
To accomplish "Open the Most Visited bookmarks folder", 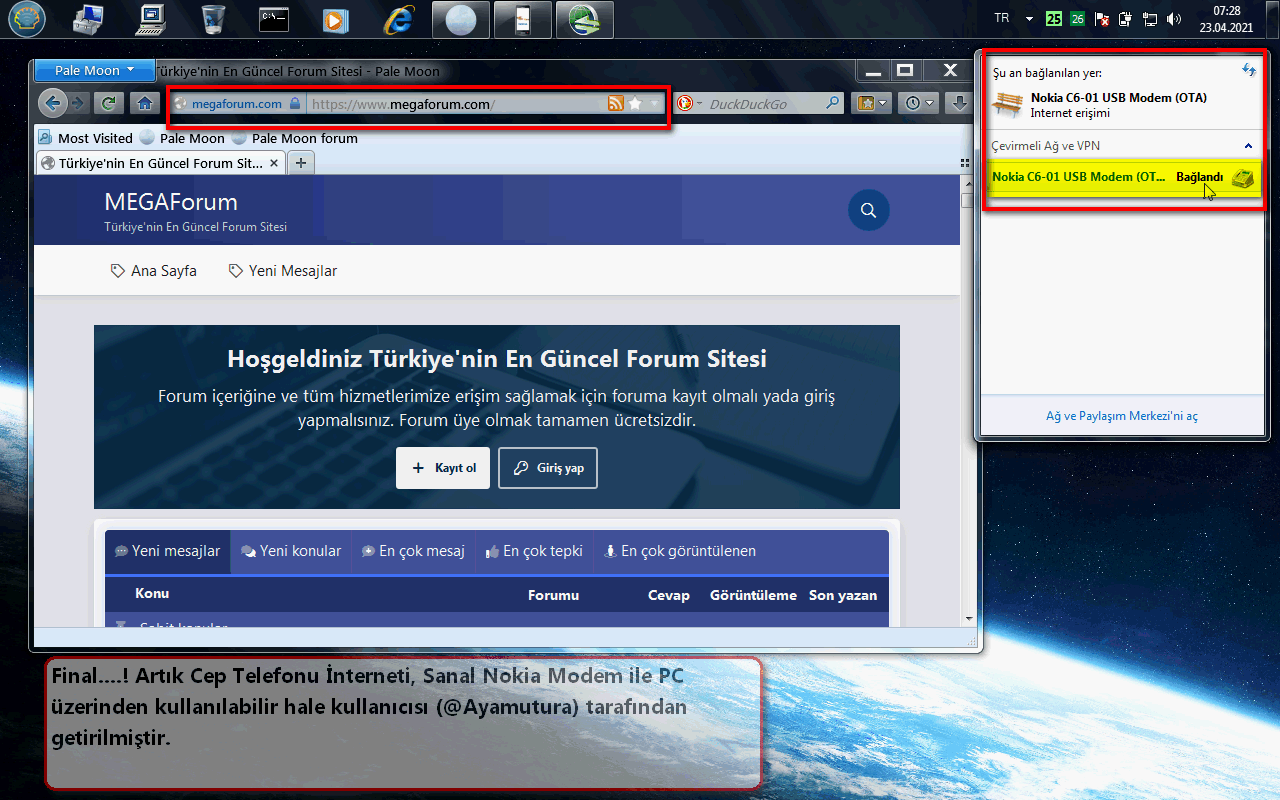I will coord(86,138).
